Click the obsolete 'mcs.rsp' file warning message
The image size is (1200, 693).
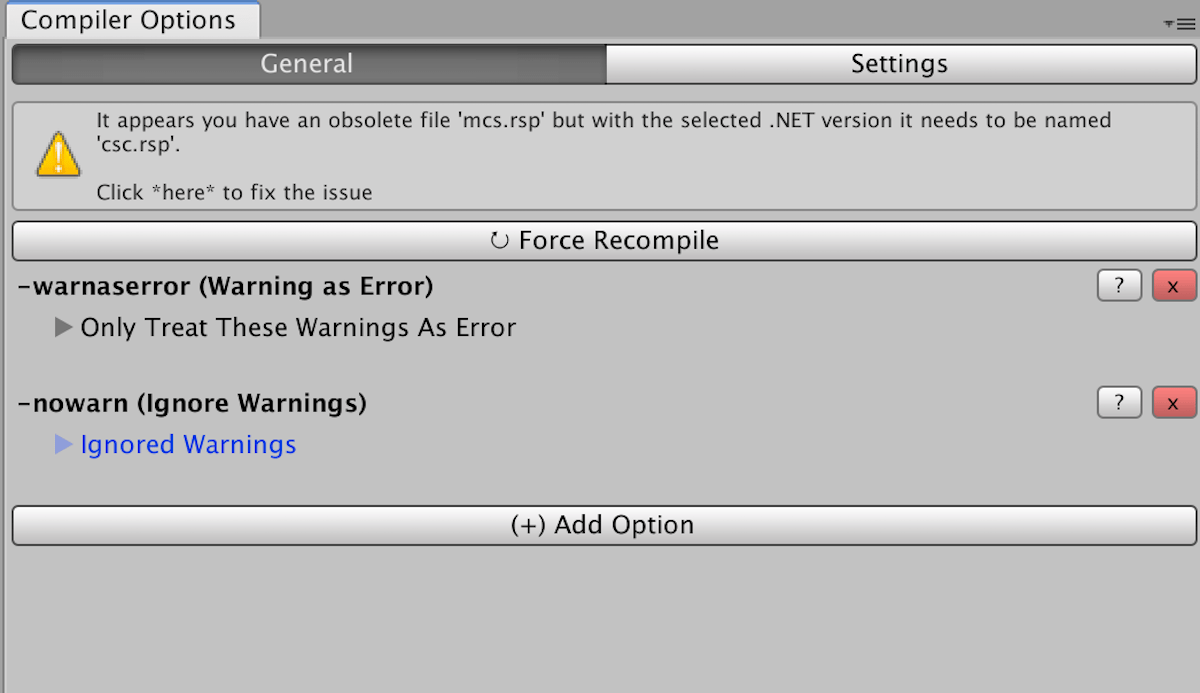[x=603, y=131]
